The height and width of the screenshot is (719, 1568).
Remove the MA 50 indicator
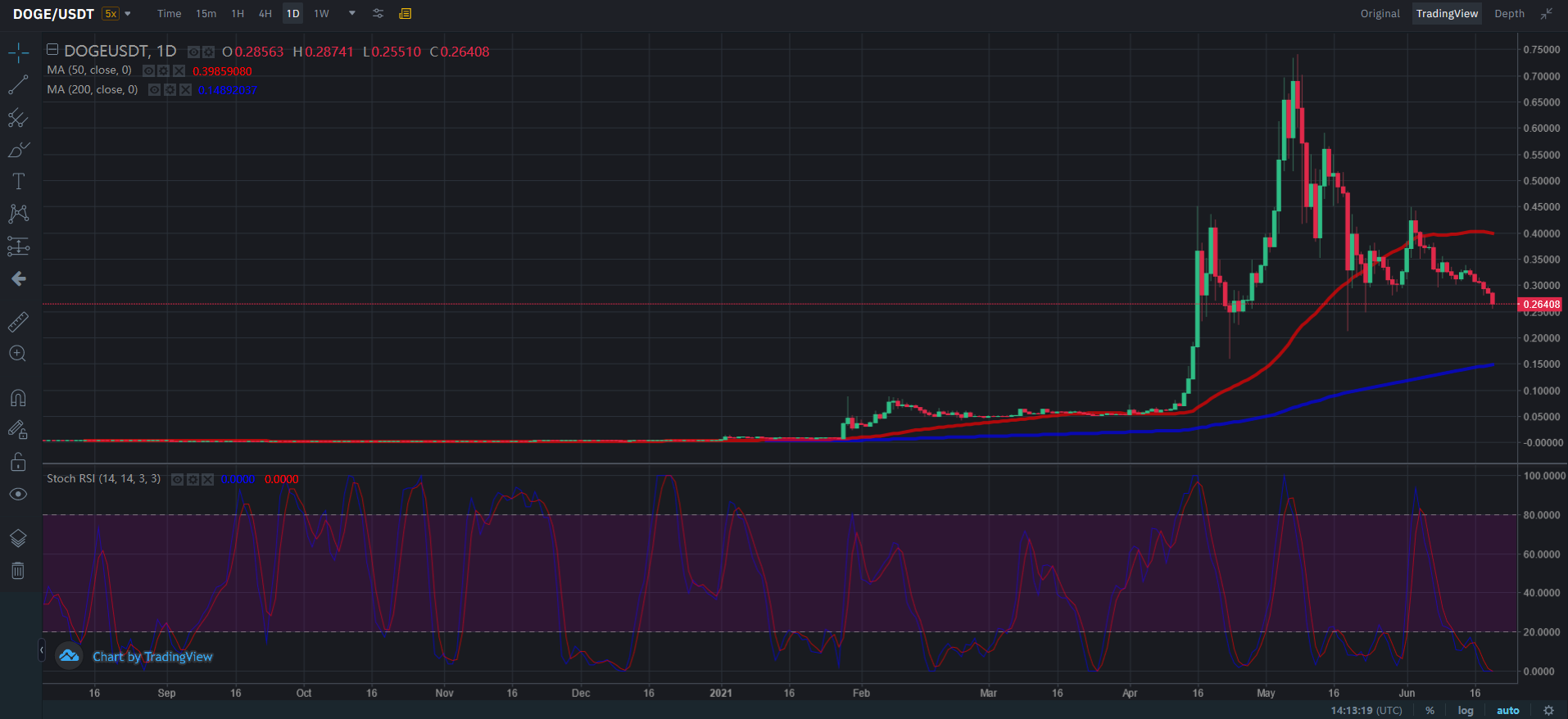pos(179,71)
